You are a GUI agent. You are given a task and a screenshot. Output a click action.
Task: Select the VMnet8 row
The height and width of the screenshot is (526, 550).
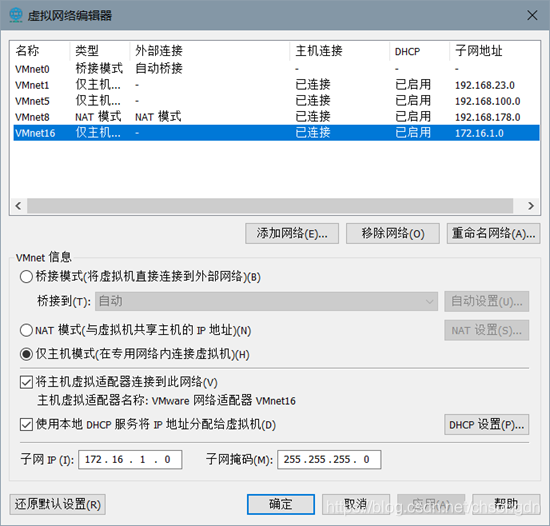[x=276, y=117]
